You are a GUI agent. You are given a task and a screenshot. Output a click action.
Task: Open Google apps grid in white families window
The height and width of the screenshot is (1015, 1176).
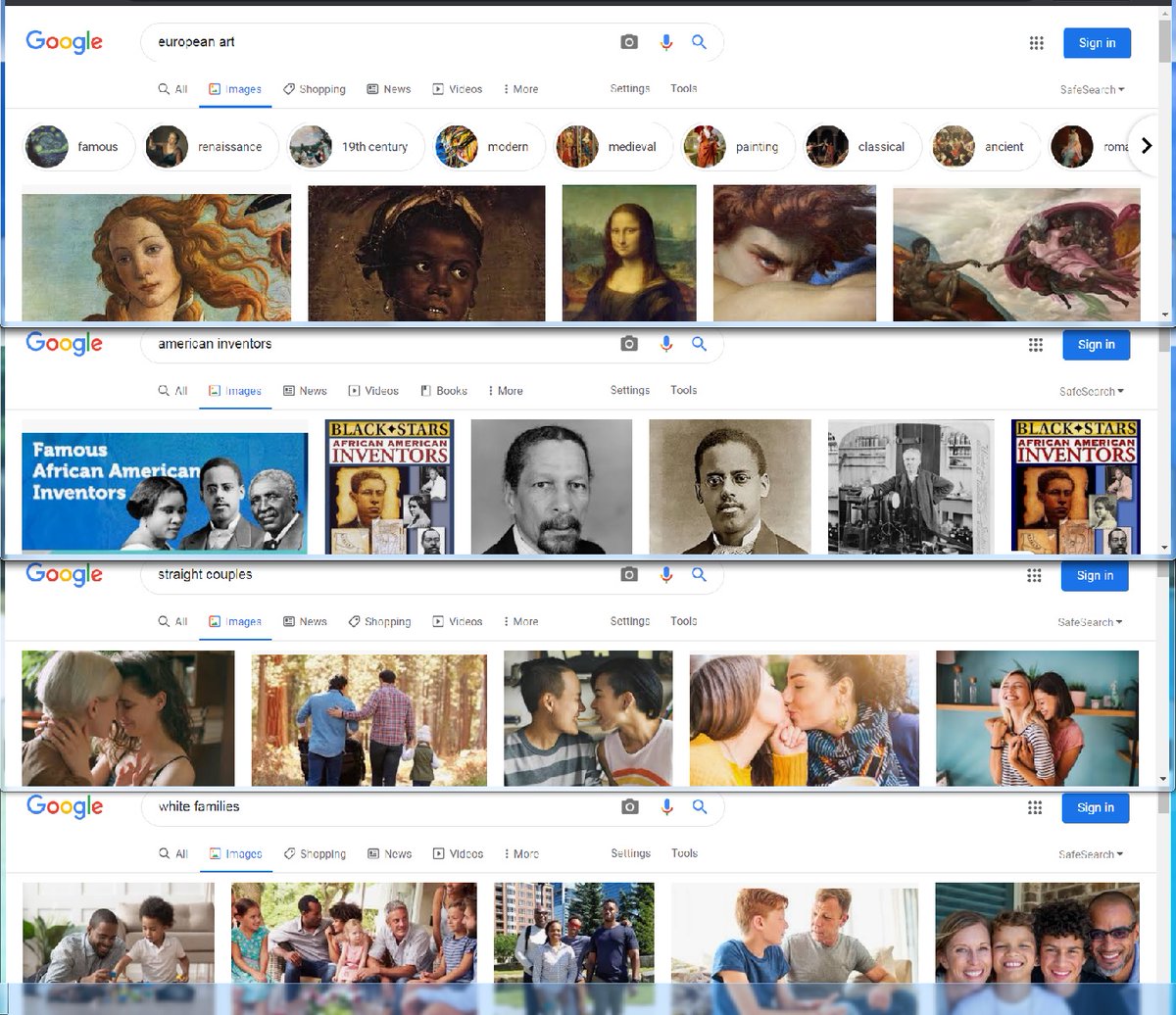pos(1035,807)
